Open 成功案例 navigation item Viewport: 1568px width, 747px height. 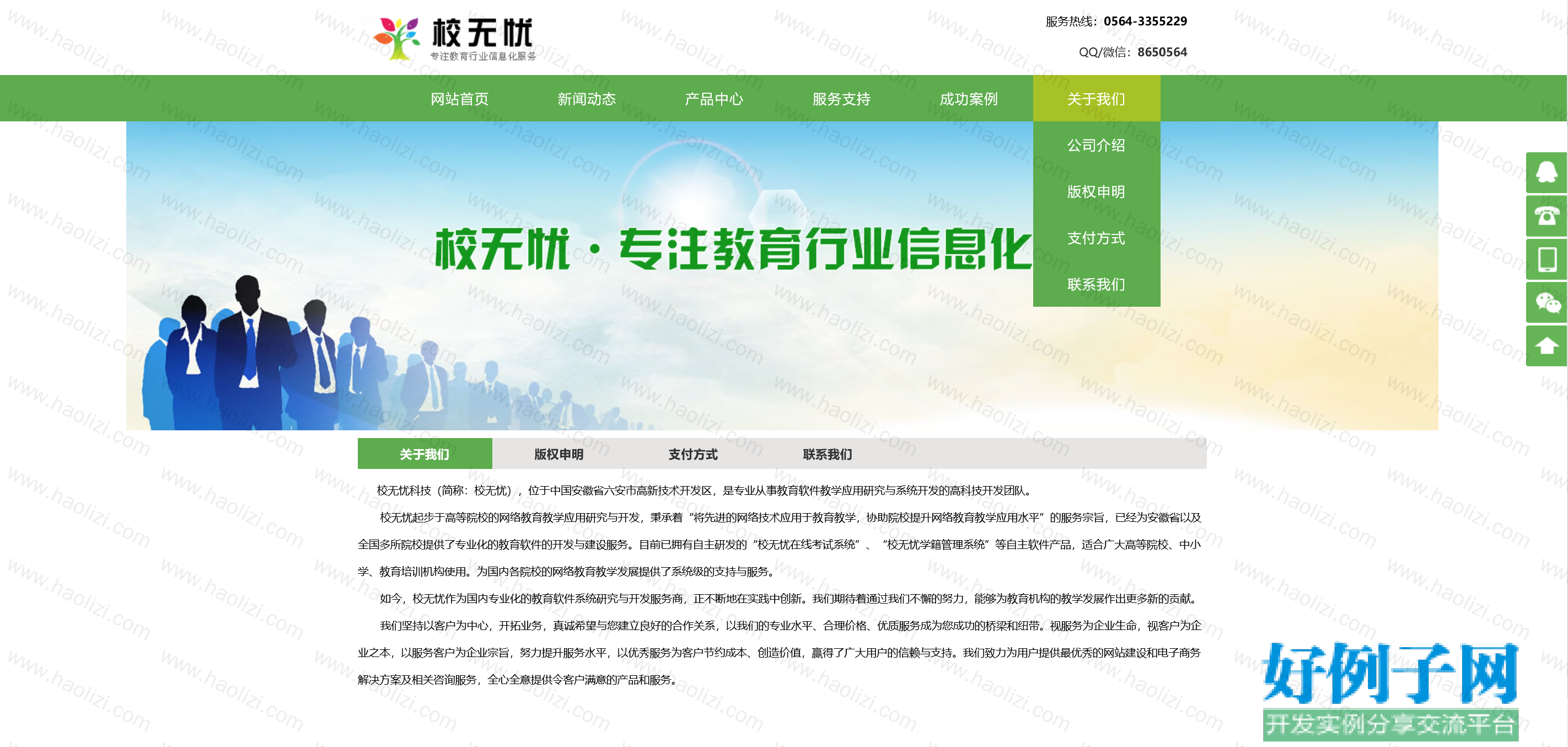click(x=969, y=99)
